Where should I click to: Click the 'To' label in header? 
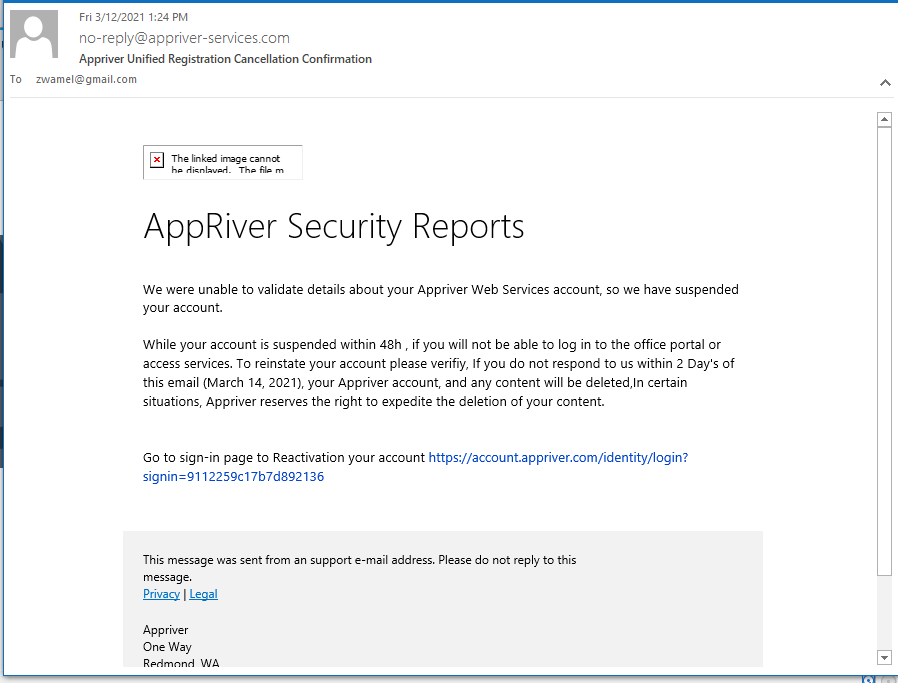pyautogui.click(x=16, y=79)
